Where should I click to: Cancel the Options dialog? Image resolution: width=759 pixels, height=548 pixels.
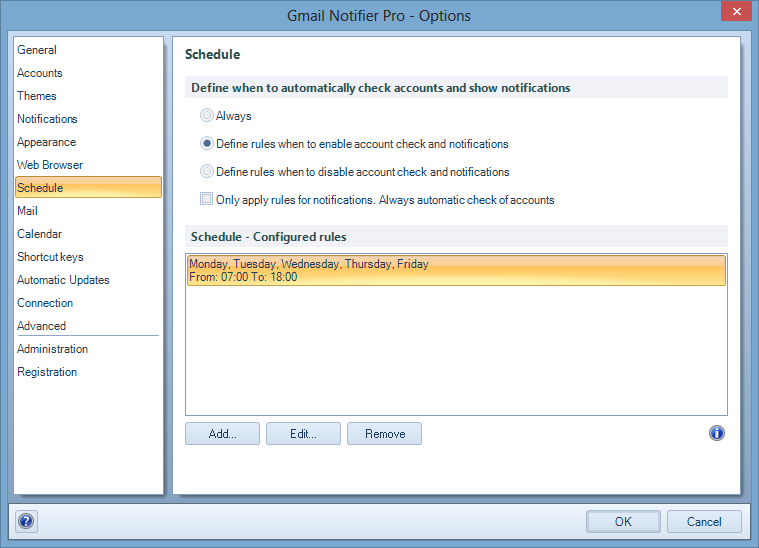click(704, 521)
